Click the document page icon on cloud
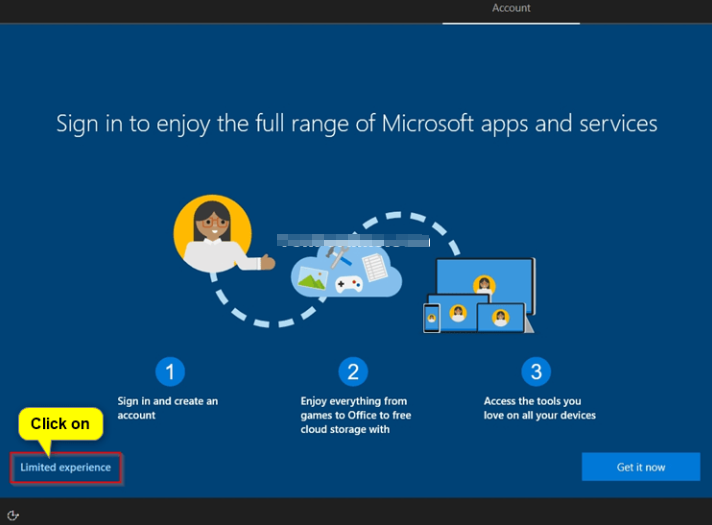This screenshot has height=525, width=712. point(374,267)
